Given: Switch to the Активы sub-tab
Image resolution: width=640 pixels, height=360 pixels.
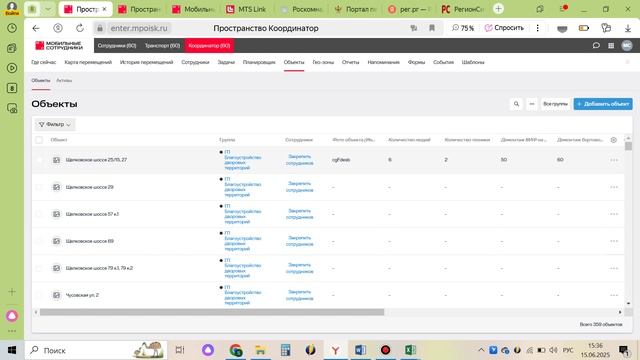Looking at the screenshot, I should 64,80.
